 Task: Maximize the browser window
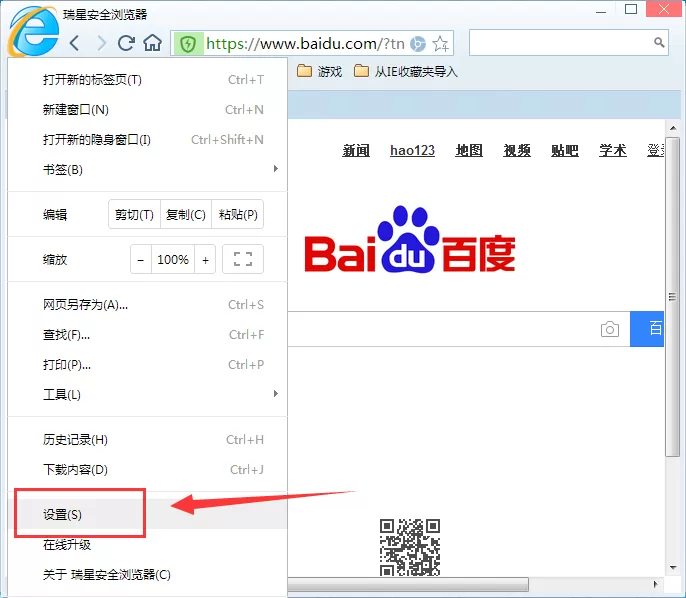pos(630,9)
